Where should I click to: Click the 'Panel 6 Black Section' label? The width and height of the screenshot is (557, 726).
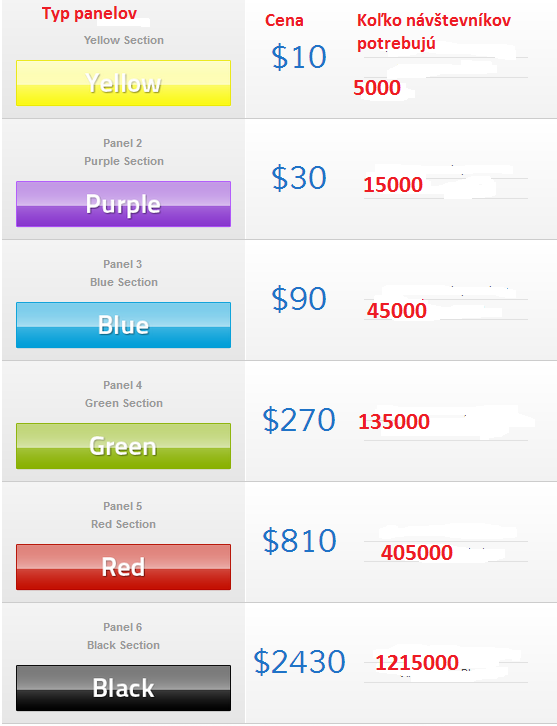click(123, 636)
